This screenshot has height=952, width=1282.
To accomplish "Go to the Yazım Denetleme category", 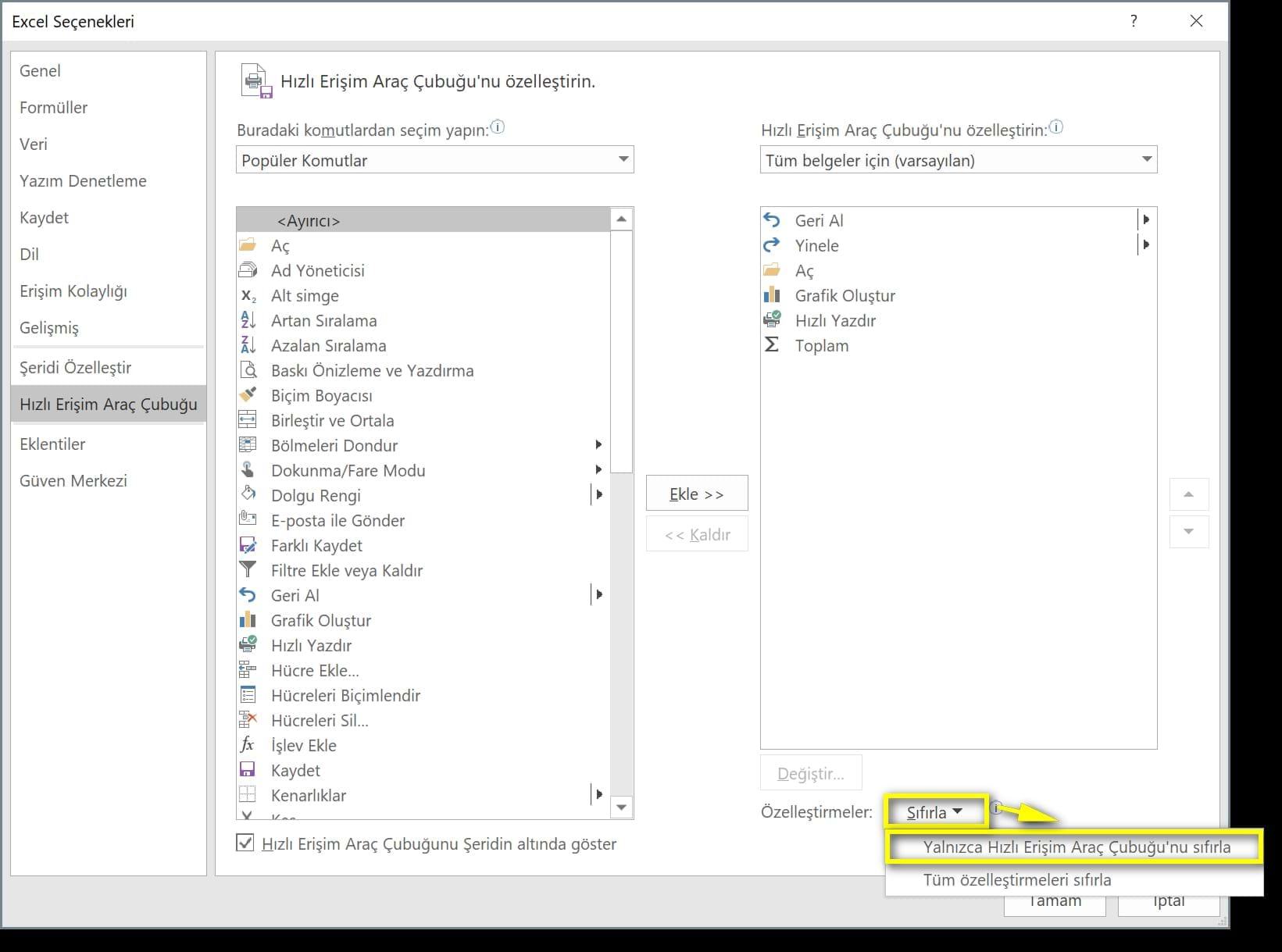I will (x=109, y=180).
